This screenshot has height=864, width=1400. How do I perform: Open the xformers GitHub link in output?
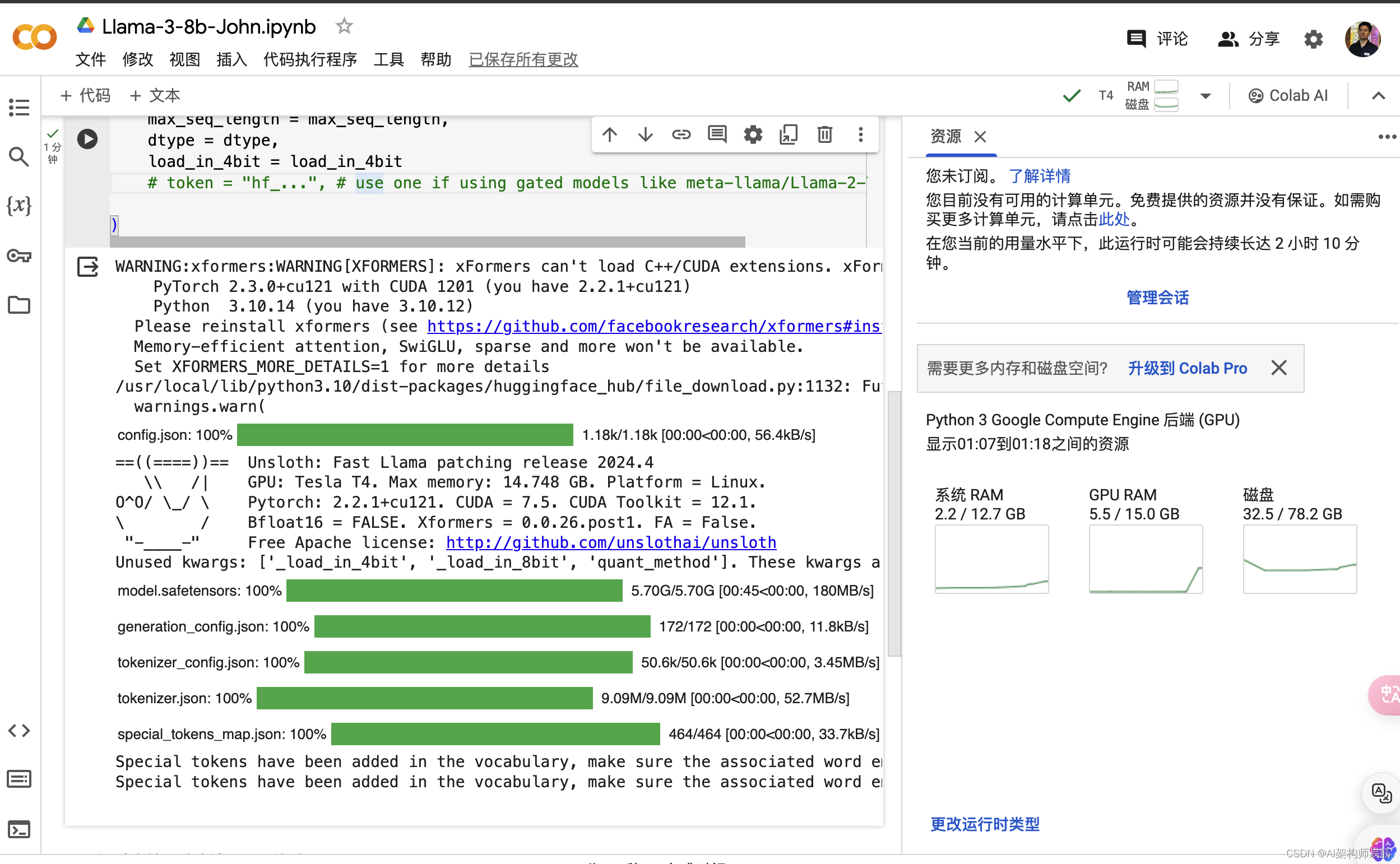(654, 326)
